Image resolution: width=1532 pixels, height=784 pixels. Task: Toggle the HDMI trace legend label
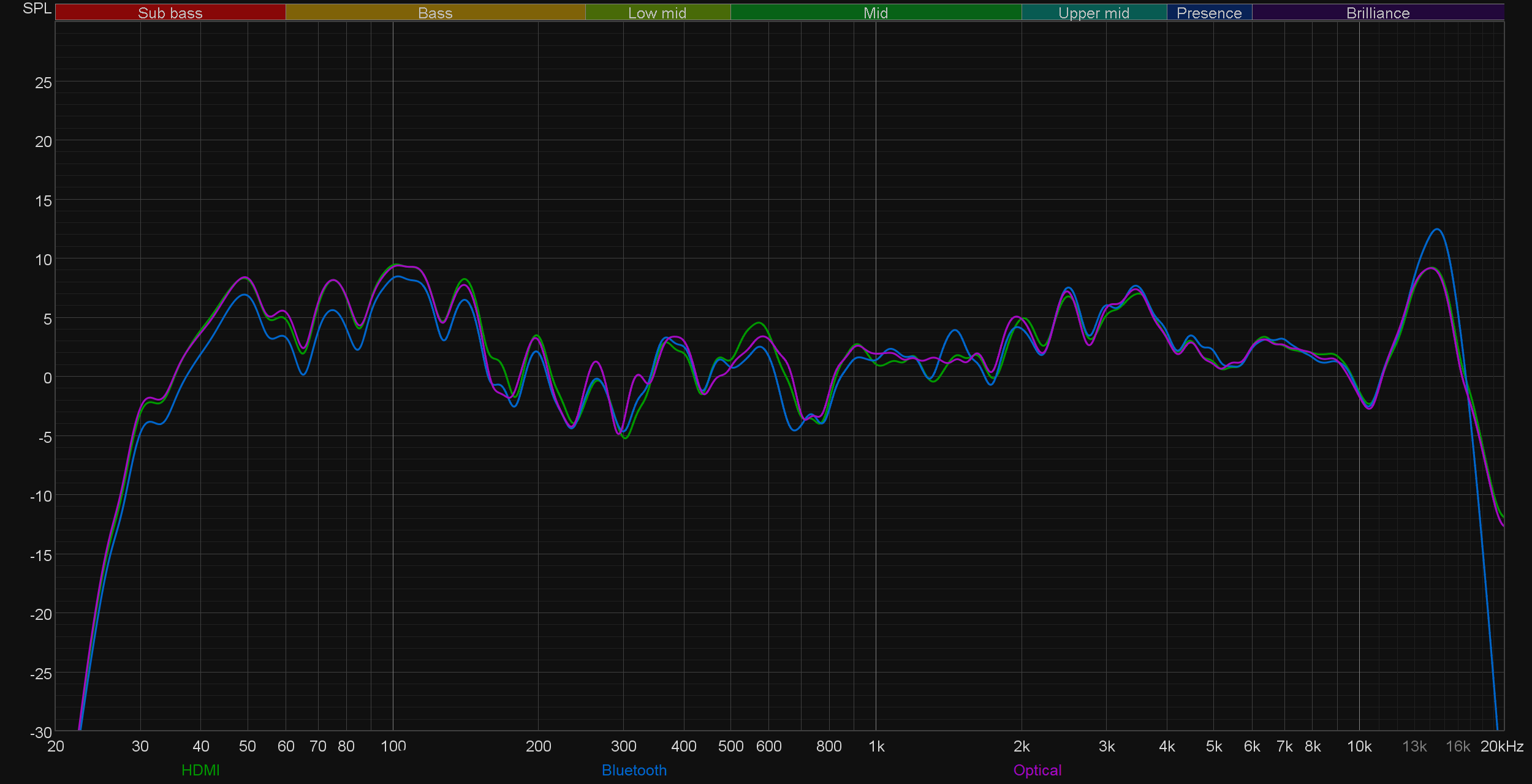click(200, 770)
